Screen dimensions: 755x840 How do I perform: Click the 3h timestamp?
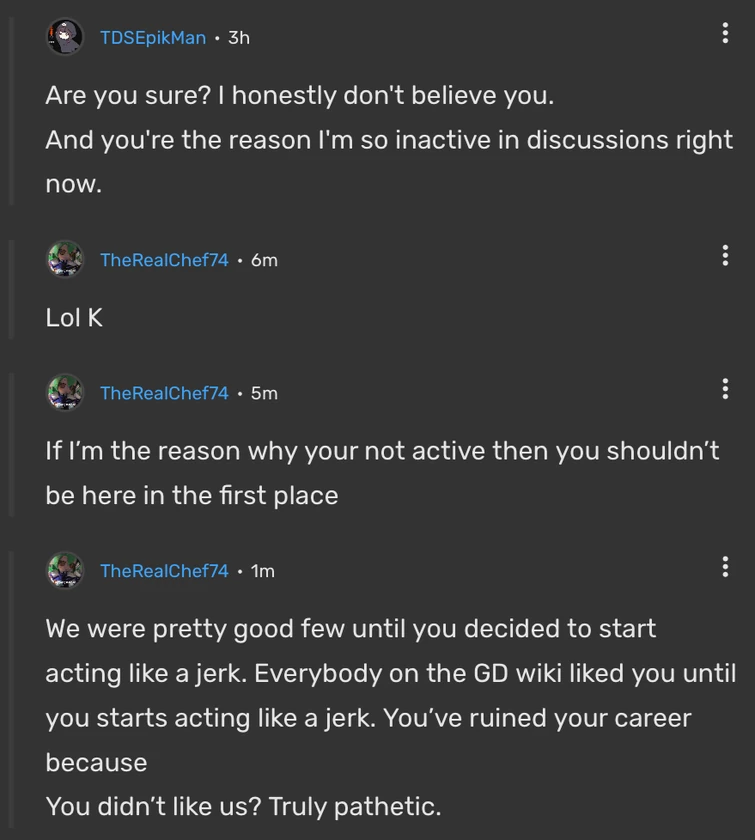238,38
